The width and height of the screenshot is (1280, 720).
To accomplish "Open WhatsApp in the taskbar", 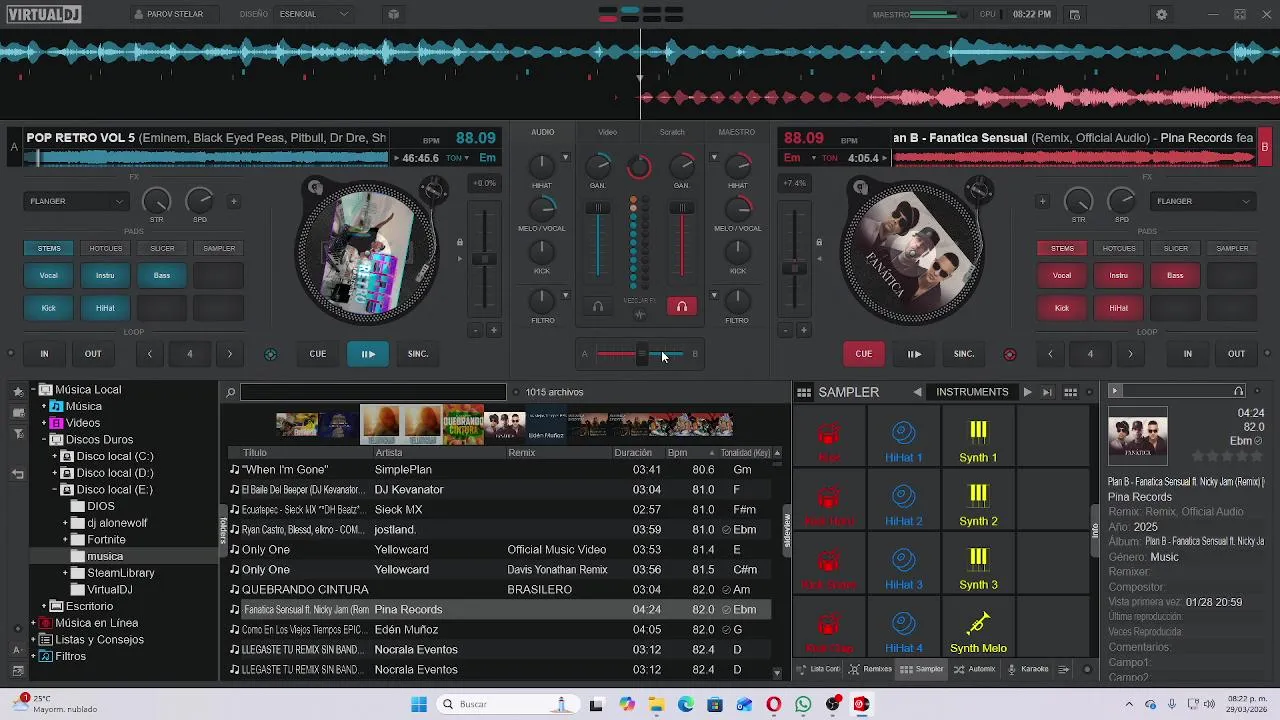I will pos(803,704).
